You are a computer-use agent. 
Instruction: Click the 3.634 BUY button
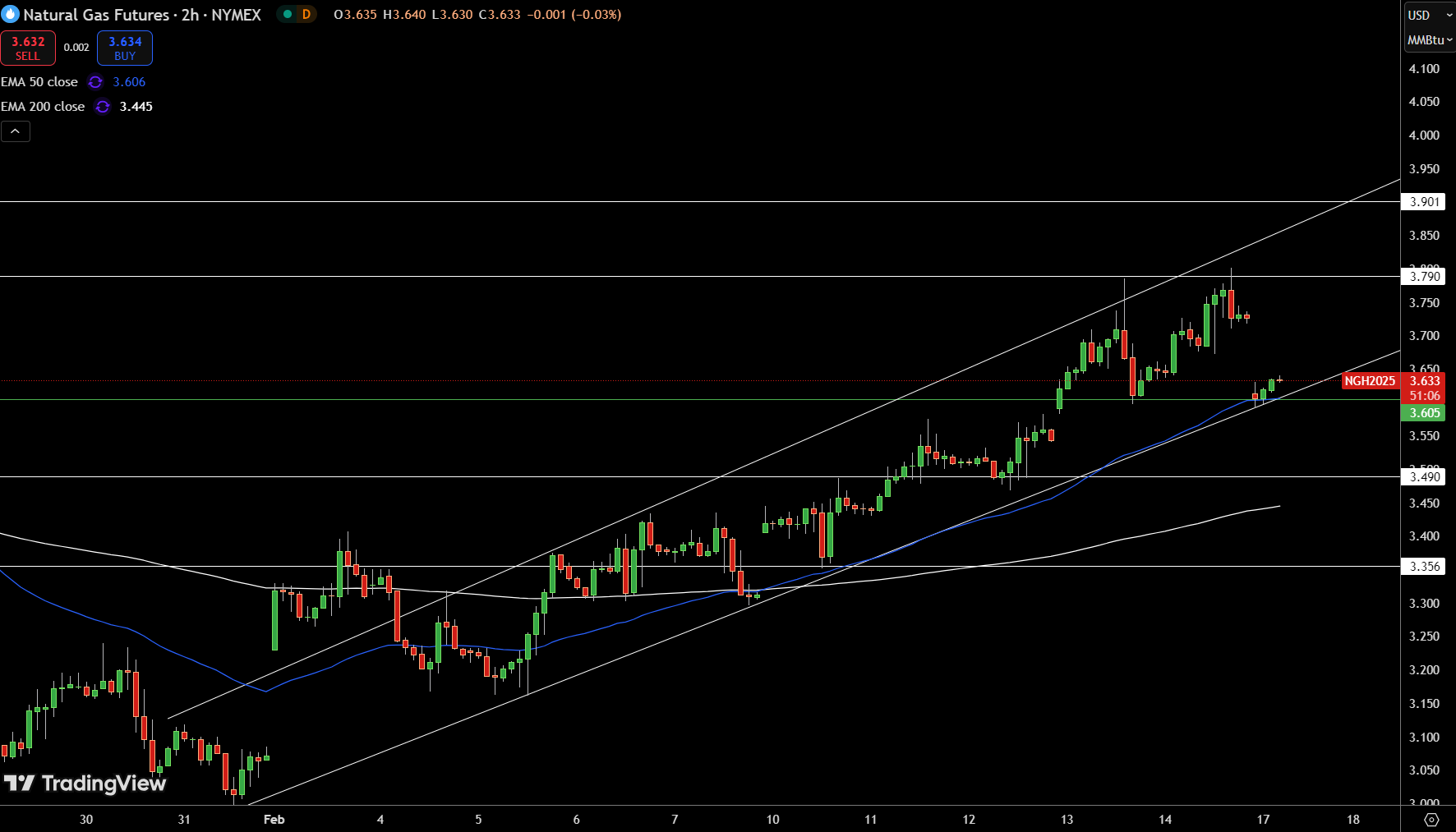125,48
